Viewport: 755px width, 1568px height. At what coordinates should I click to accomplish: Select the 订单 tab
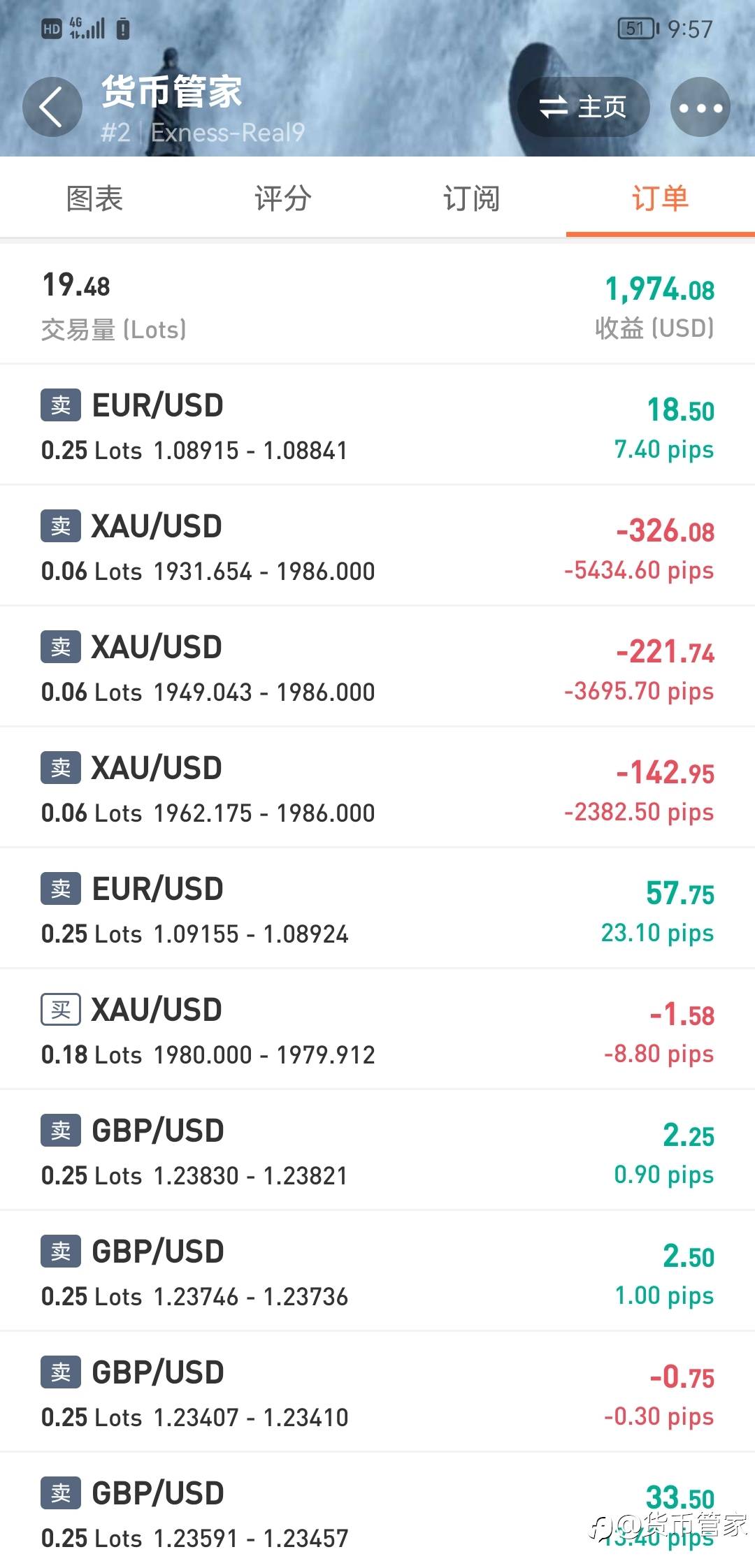click(660, 198)
